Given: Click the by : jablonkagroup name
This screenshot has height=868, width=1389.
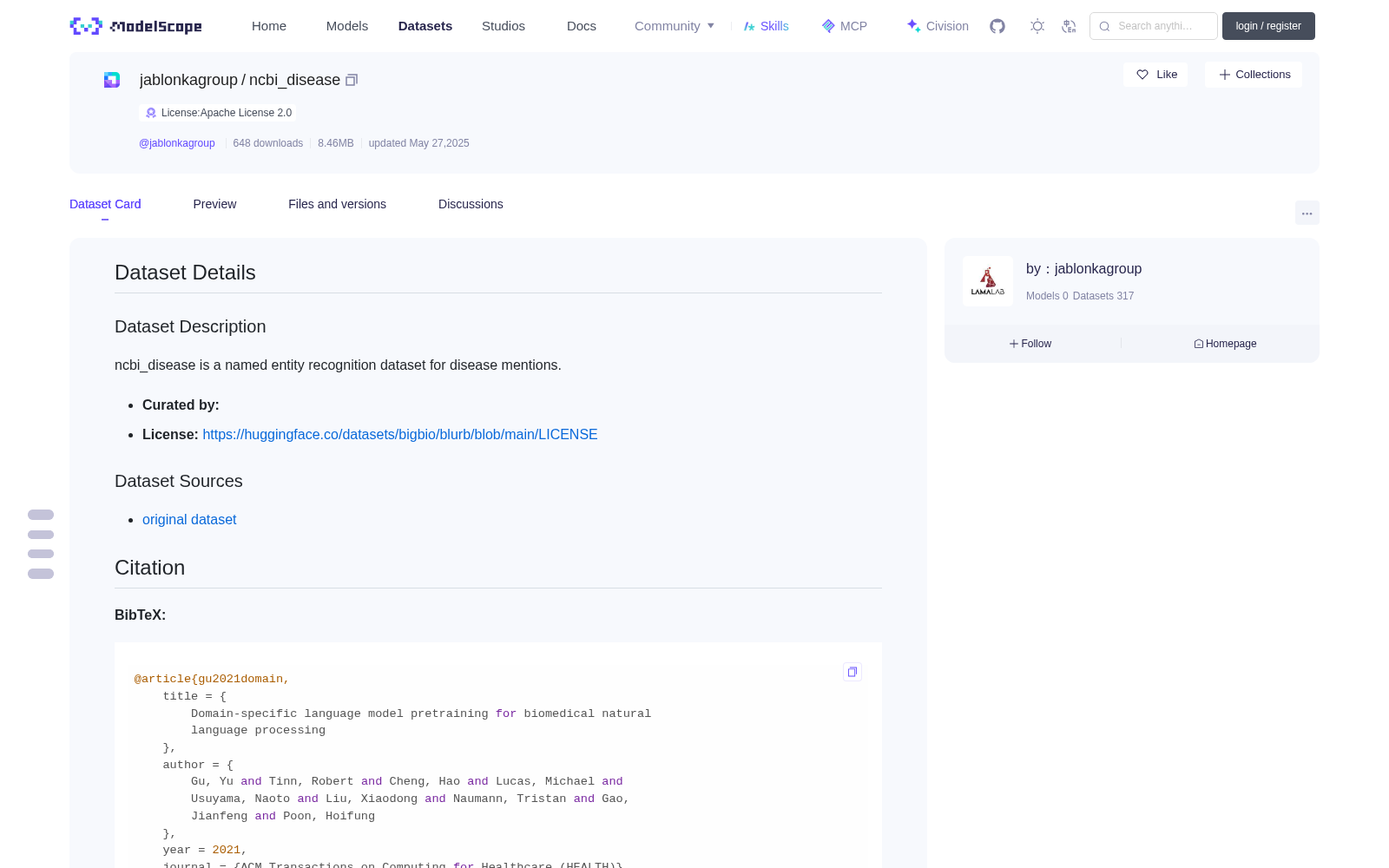Looking at the screenshot, I should tap(1083, 269).
